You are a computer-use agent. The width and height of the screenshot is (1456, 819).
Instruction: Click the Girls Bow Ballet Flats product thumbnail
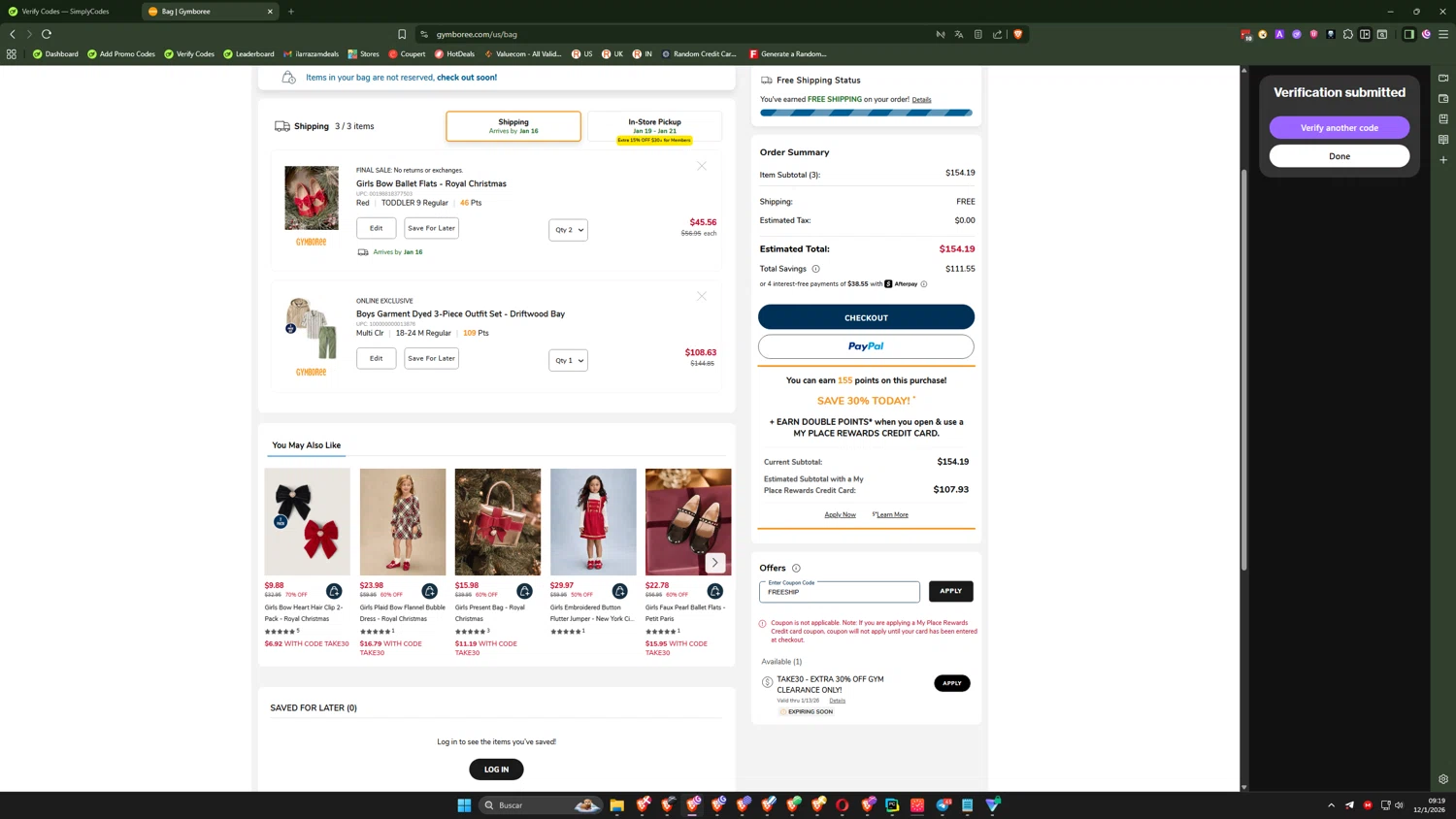312,198
